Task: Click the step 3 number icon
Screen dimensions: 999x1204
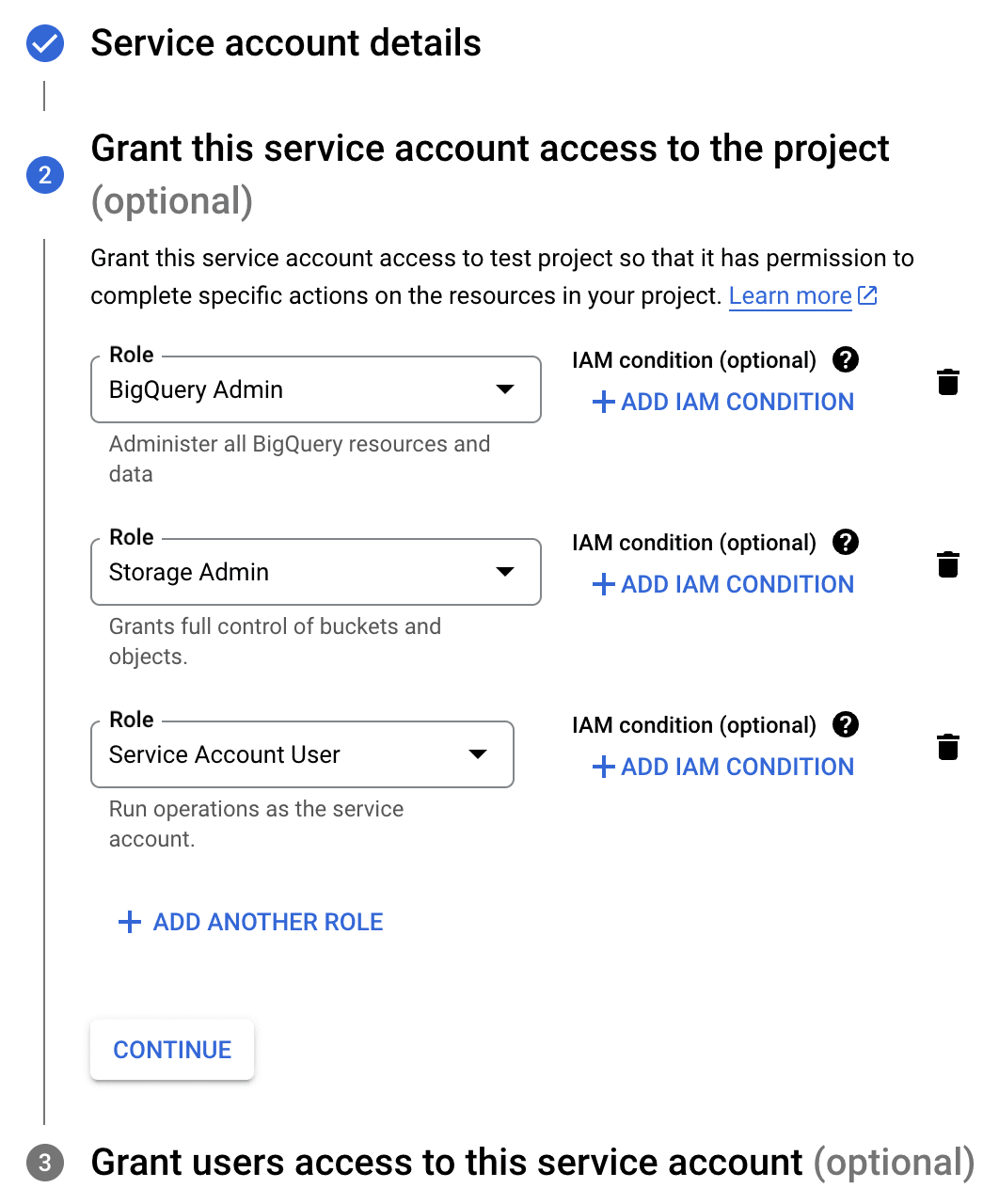Action: (x=45, y=1163)
